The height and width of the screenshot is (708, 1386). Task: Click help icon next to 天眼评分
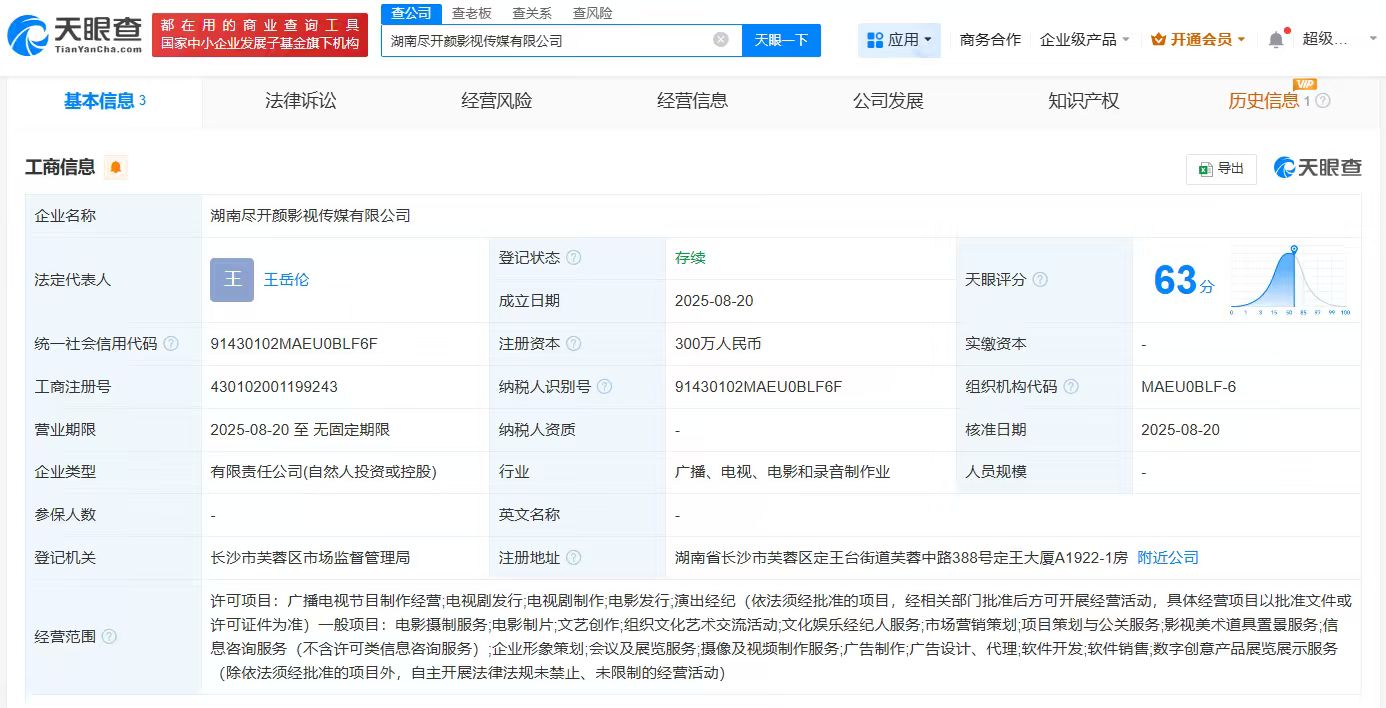[1040, 280]
